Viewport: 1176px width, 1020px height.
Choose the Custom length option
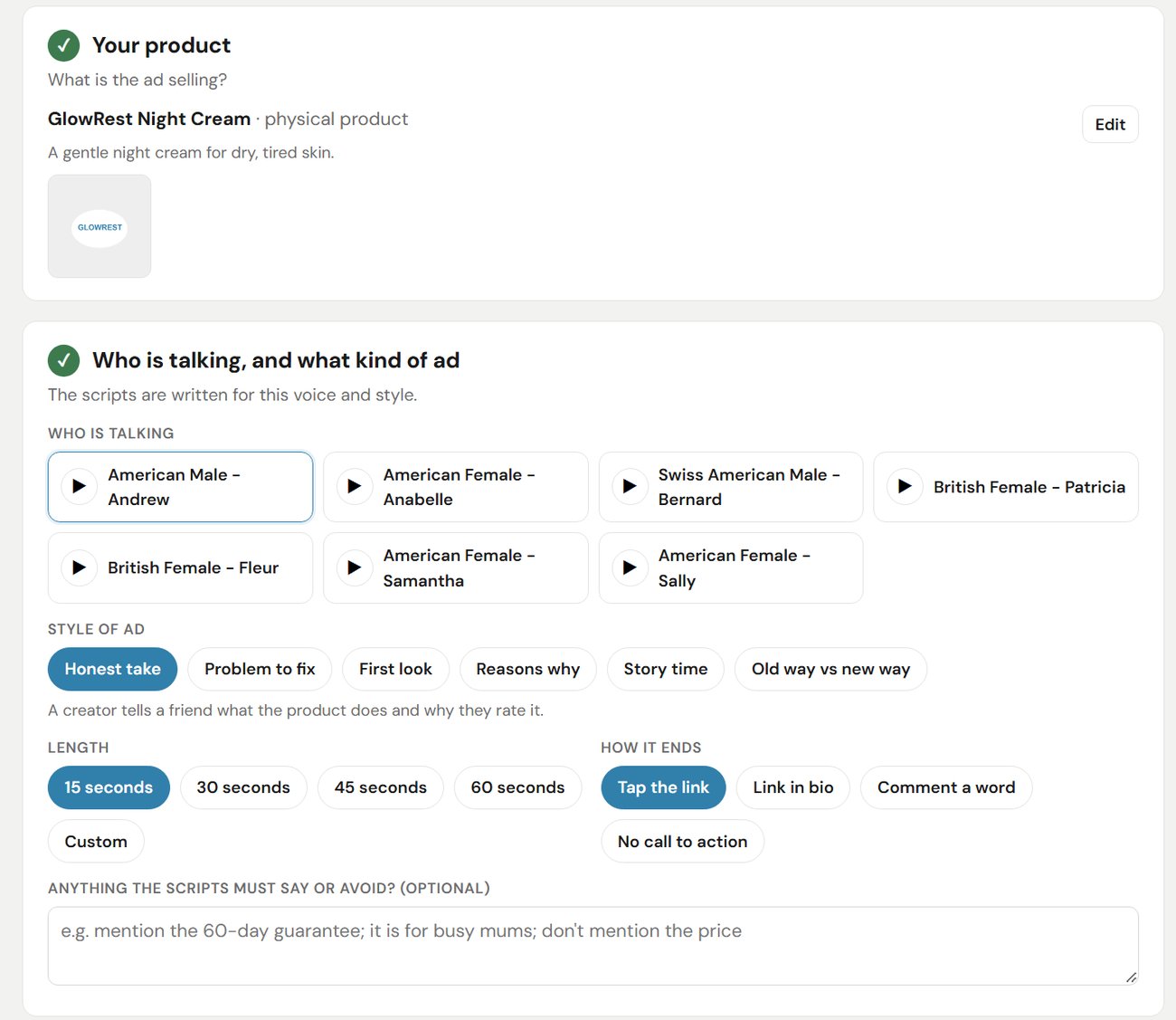[x=96, y=842]
